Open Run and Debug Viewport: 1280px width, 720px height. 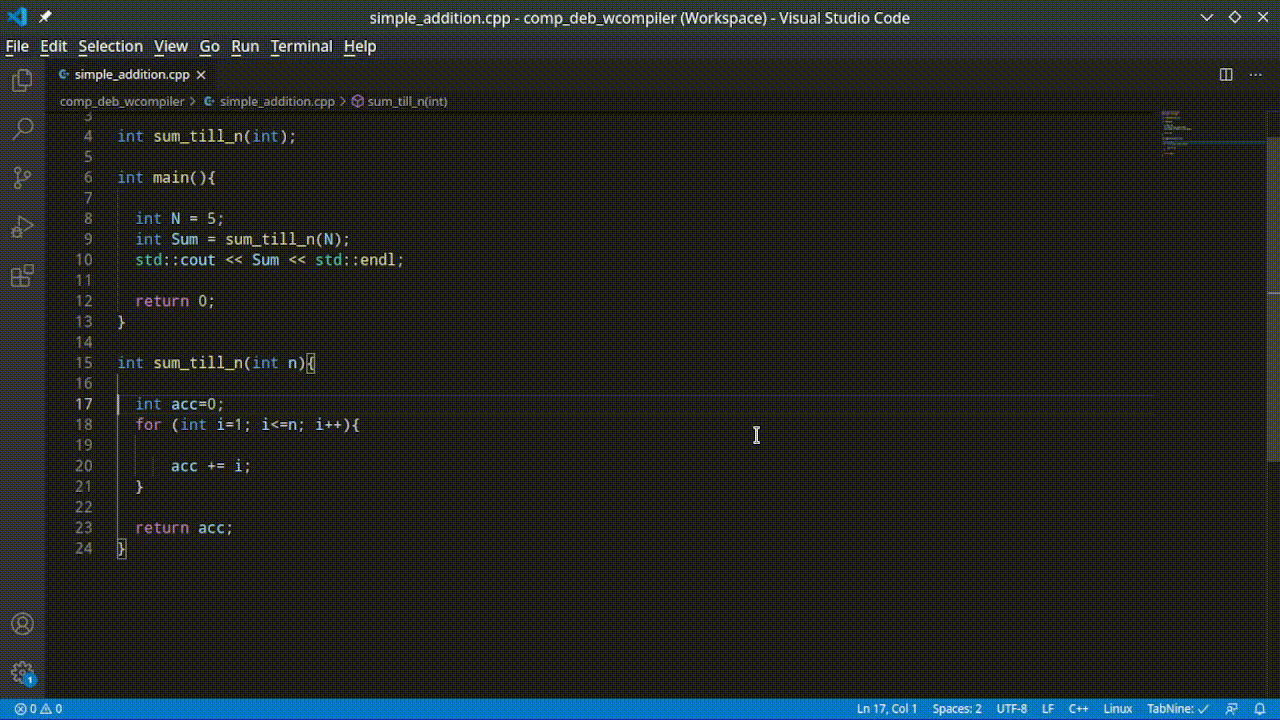tap(22, 226)
